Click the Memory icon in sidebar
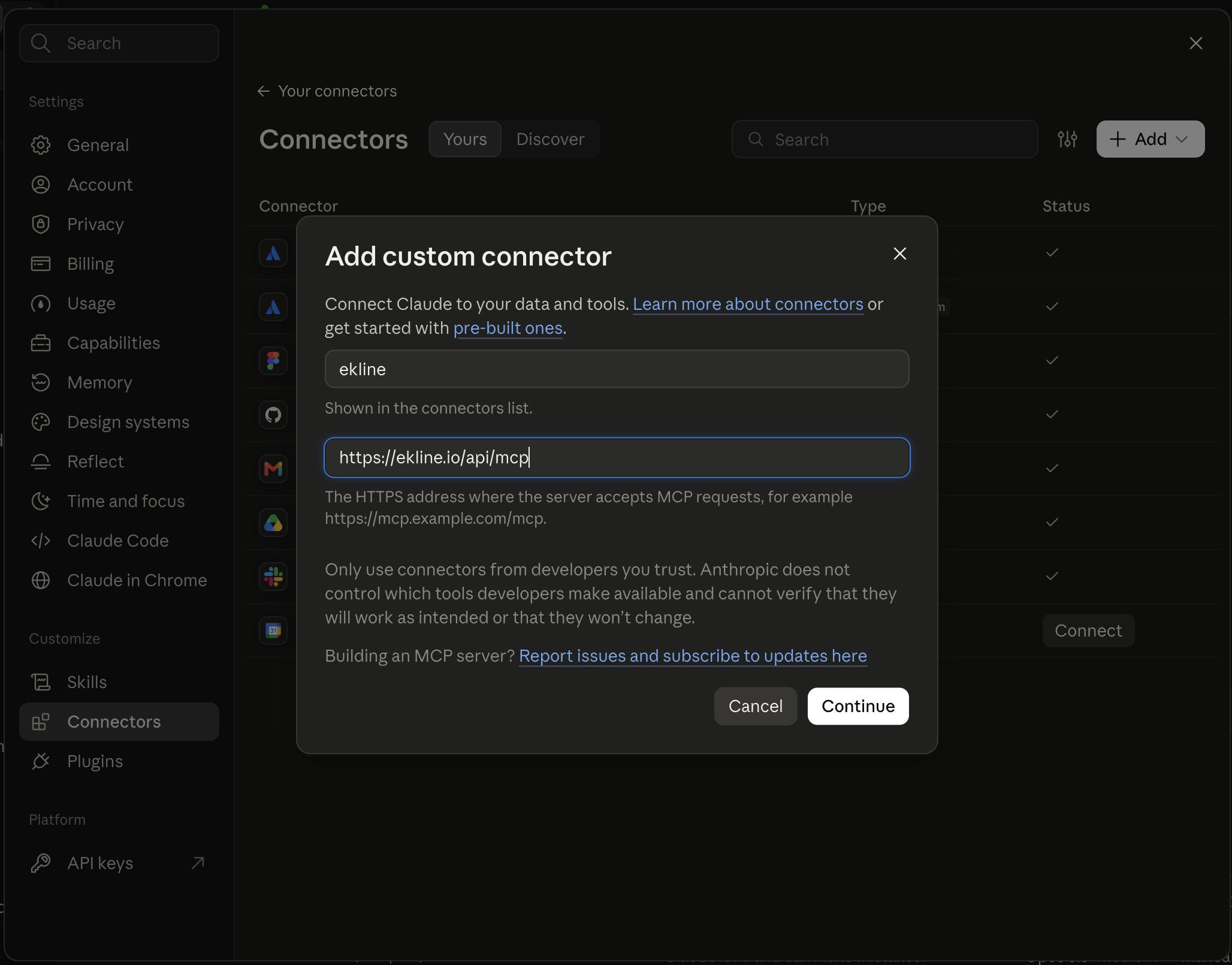The height and width of the screenshot is (965, 1232). point(41,382)
